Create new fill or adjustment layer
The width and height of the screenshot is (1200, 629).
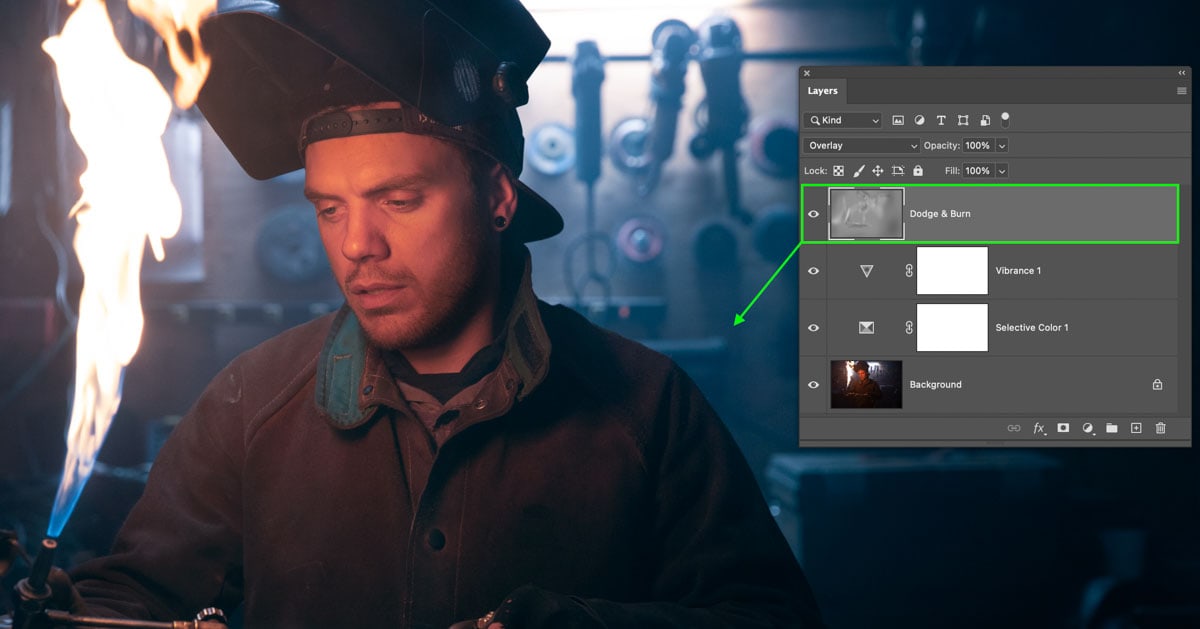(1088, 428)
